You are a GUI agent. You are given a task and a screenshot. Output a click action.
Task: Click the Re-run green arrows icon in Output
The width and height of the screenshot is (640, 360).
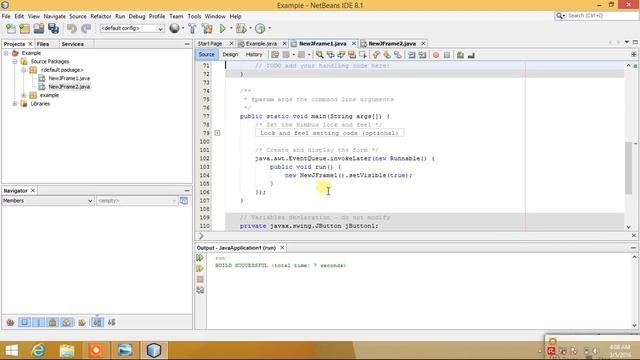(200, 258)
